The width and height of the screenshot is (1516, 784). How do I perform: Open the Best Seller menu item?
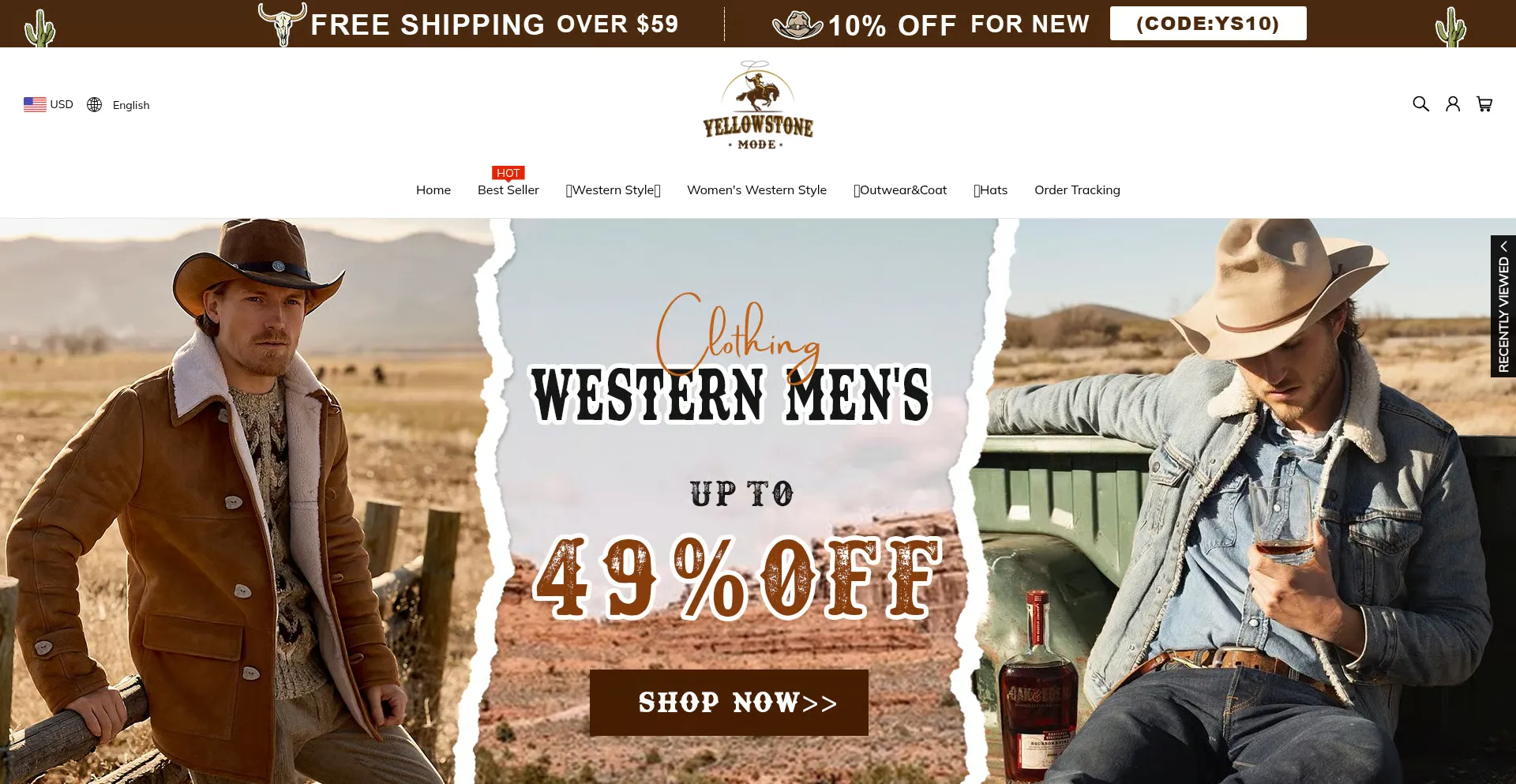[x=508, y=190]
